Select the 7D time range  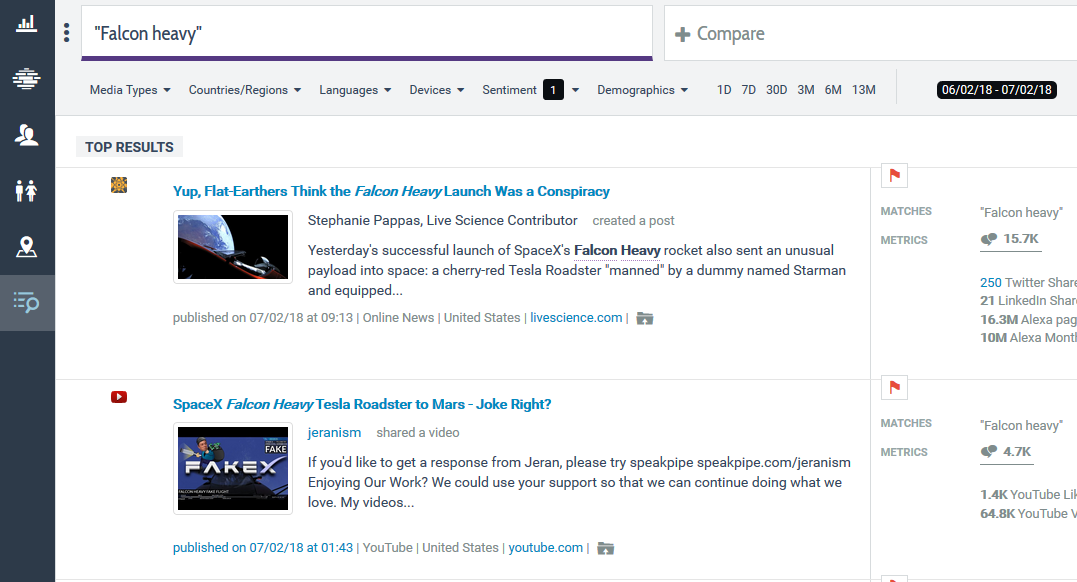pyautogui.click(x=749, y=90)
